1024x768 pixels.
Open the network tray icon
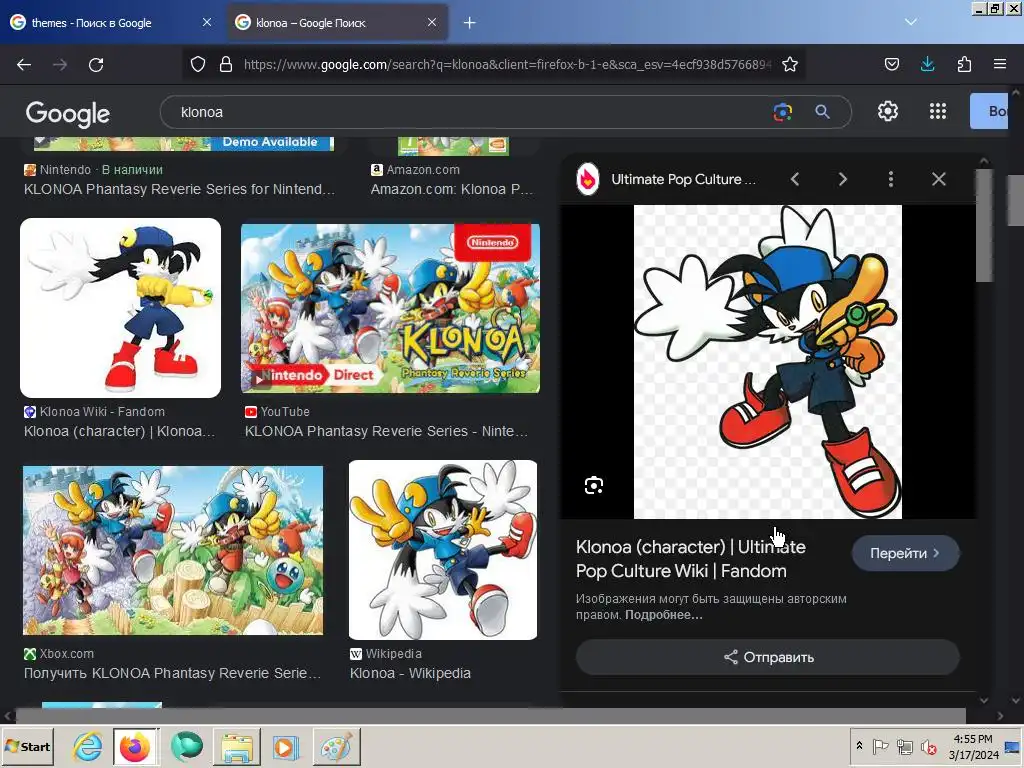(x=904, y=746)
